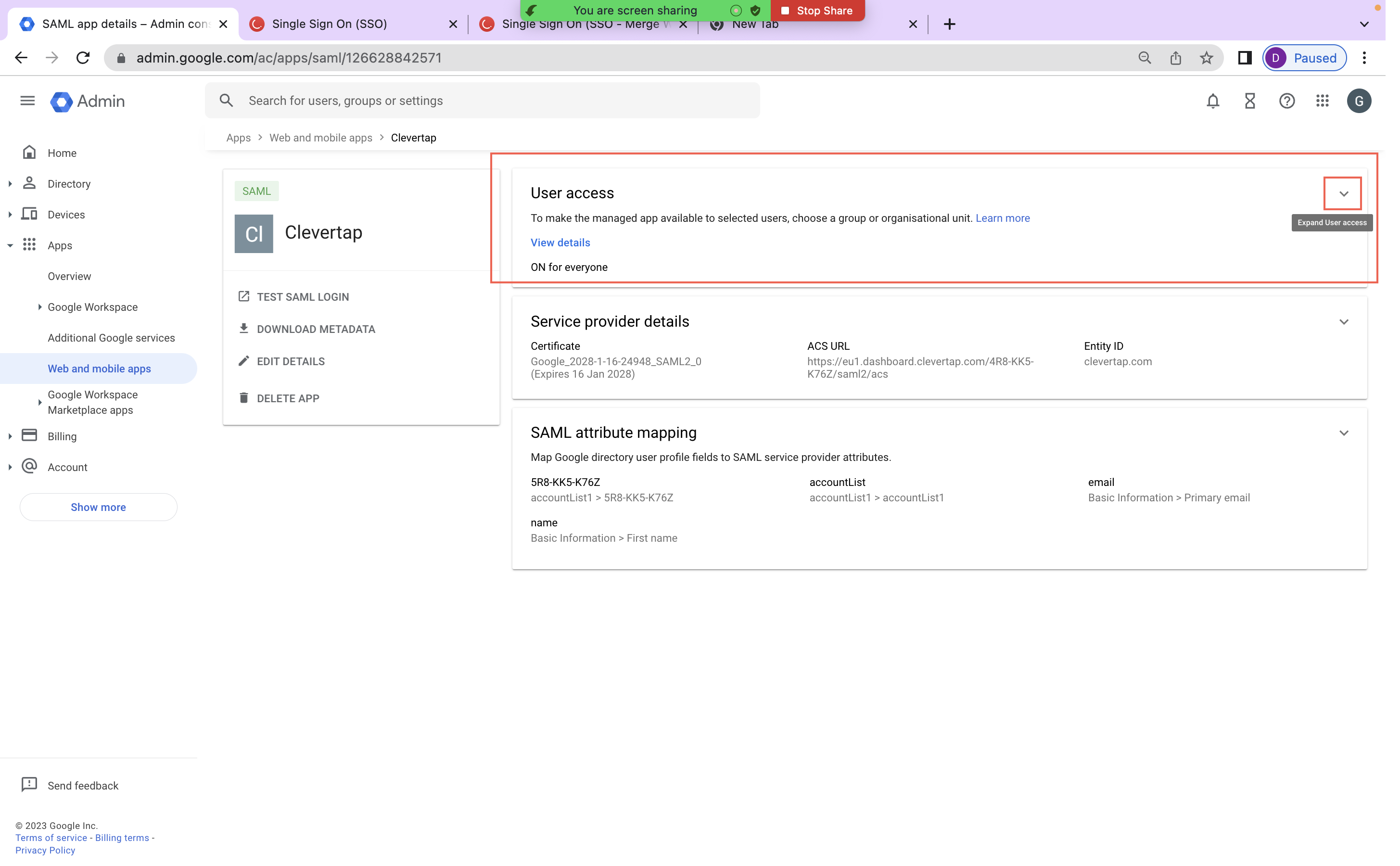Open Google apps grid launcher

tap(1322, 101)
